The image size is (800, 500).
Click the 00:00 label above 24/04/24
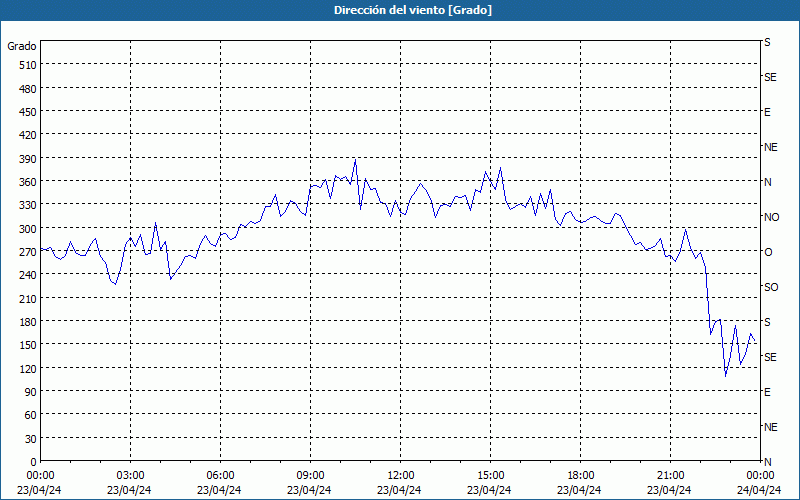761,476
